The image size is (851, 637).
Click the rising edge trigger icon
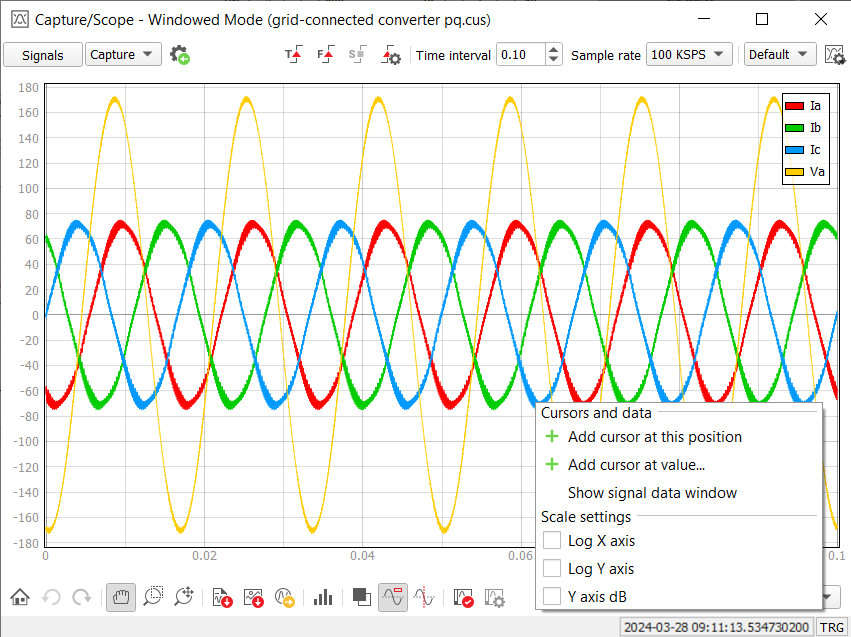pos(293,56)
